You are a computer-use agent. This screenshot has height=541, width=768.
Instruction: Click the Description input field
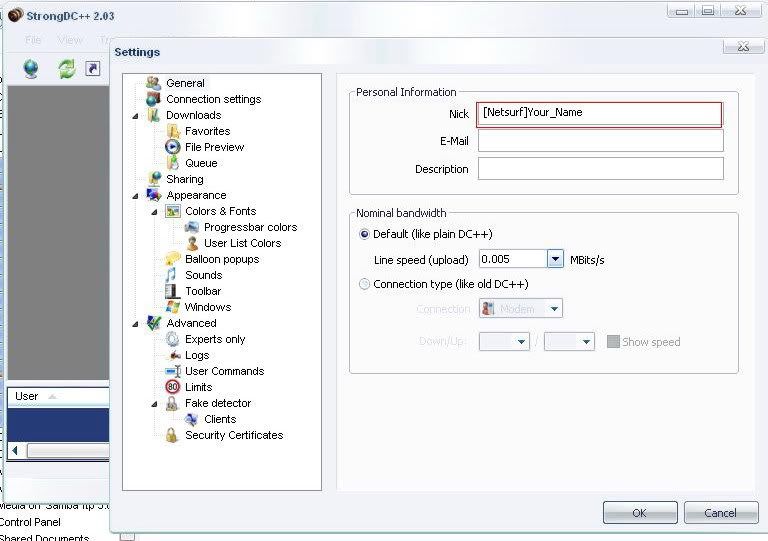point(600,168)
